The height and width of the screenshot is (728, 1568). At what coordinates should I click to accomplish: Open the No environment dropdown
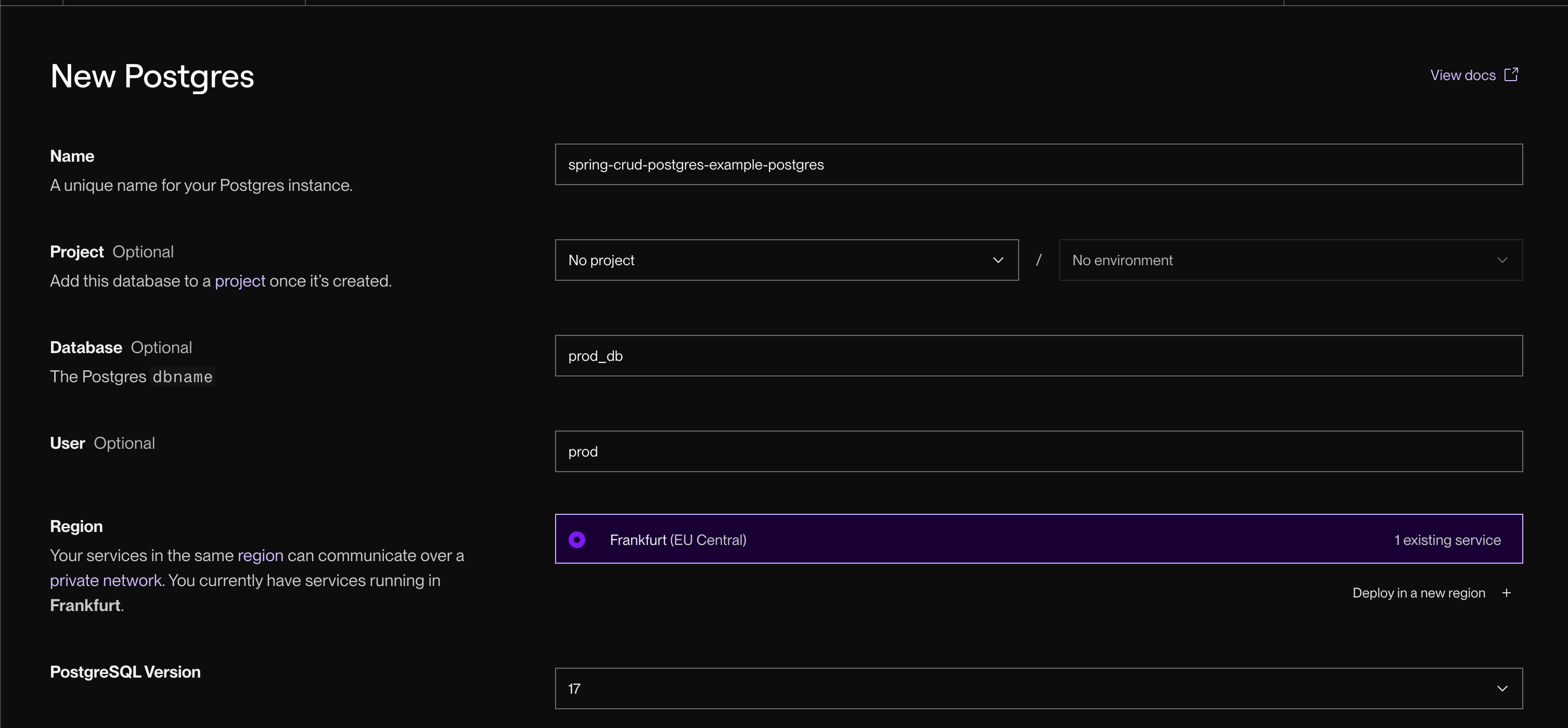click(x=1290, y=259)
